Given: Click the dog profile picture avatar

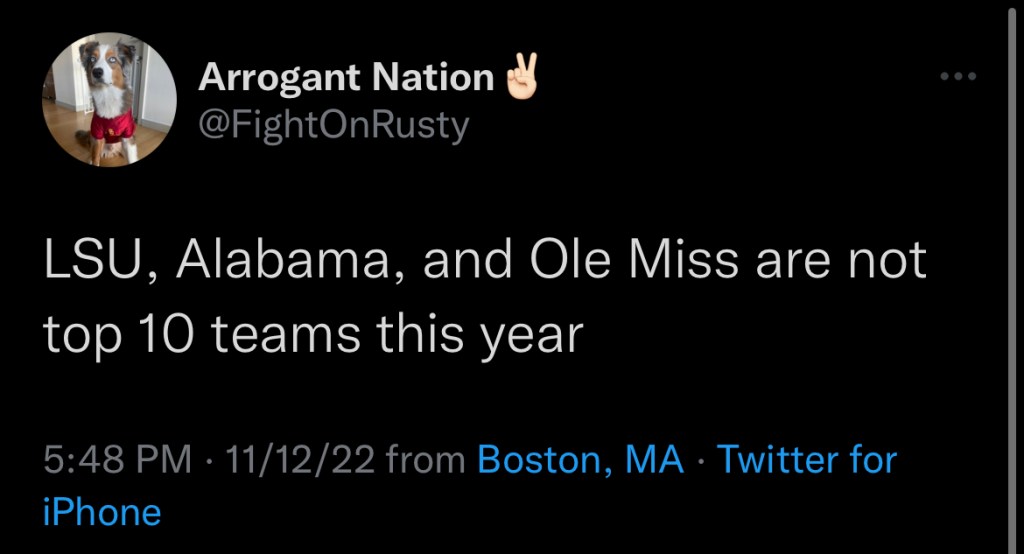Looking at the screenshot, I should click(109, 100).
